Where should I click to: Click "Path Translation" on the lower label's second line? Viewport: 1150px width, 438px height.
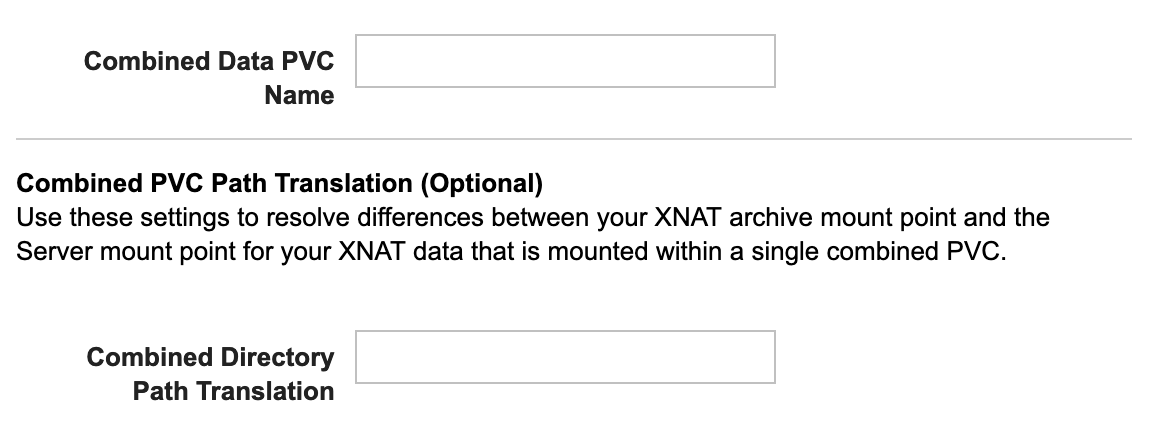pos(233,391)
